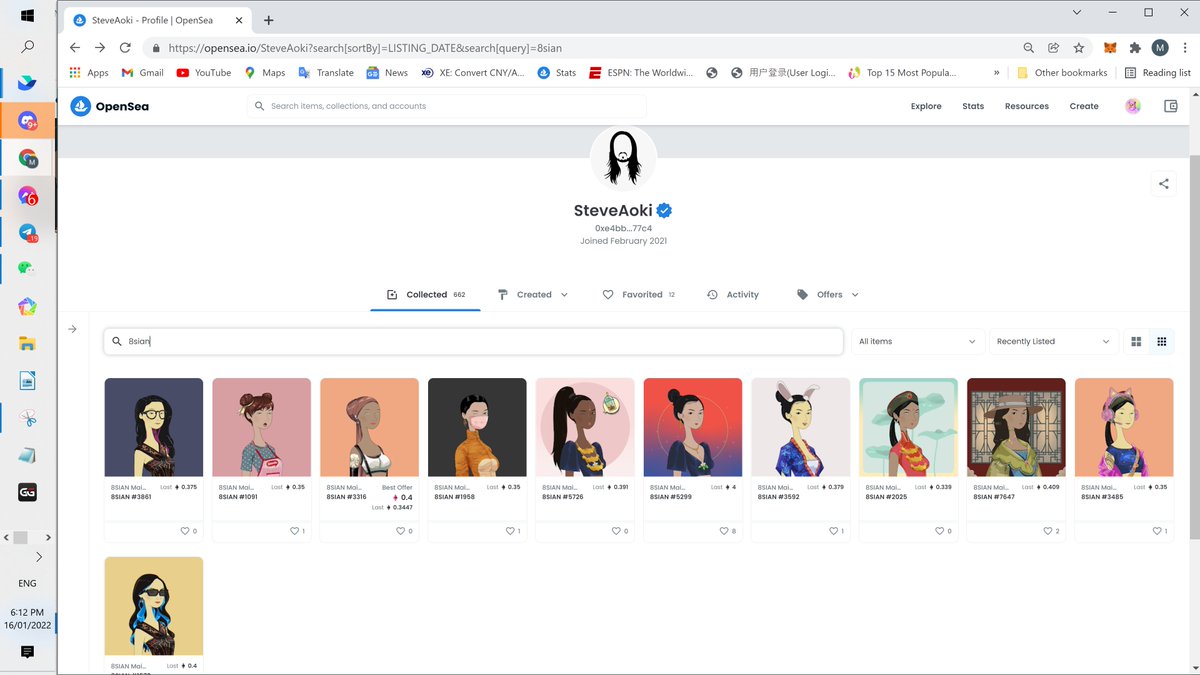Bookmark this page with star icon
Image resolution: width=1200 pixels, height=675 pixels.
pyautogui.click(x=1078, y=47)
